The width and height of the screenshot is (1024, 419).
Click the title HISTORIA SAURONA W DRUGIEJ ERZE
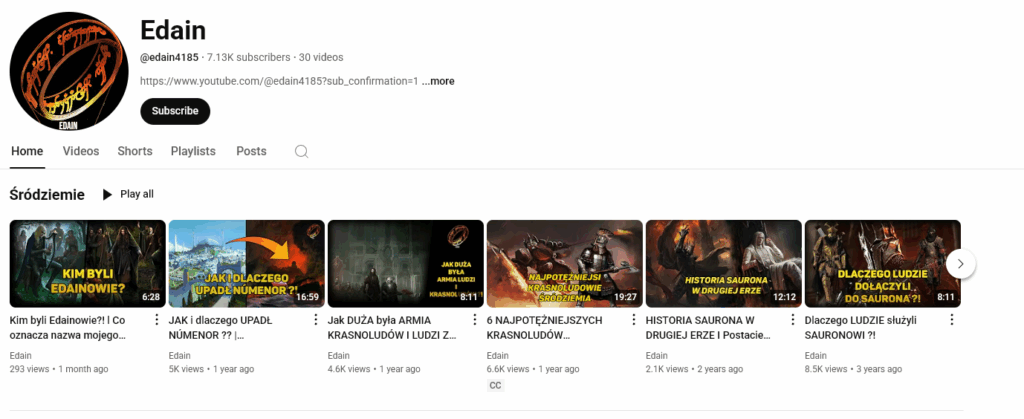coord(708,328)
